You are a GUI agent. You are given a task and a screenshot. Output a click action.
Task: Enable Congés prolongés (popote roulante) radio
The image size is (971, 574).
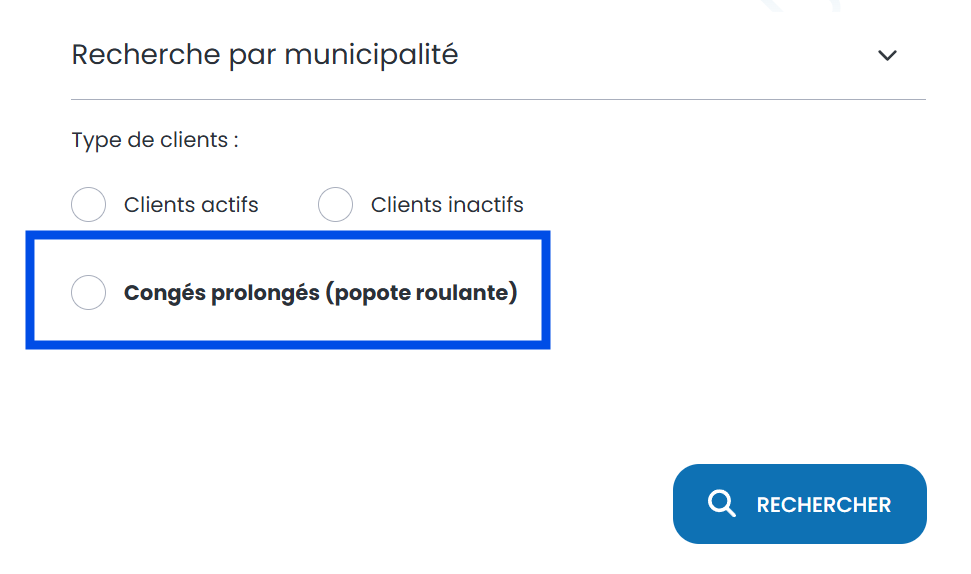click(89, 293)
